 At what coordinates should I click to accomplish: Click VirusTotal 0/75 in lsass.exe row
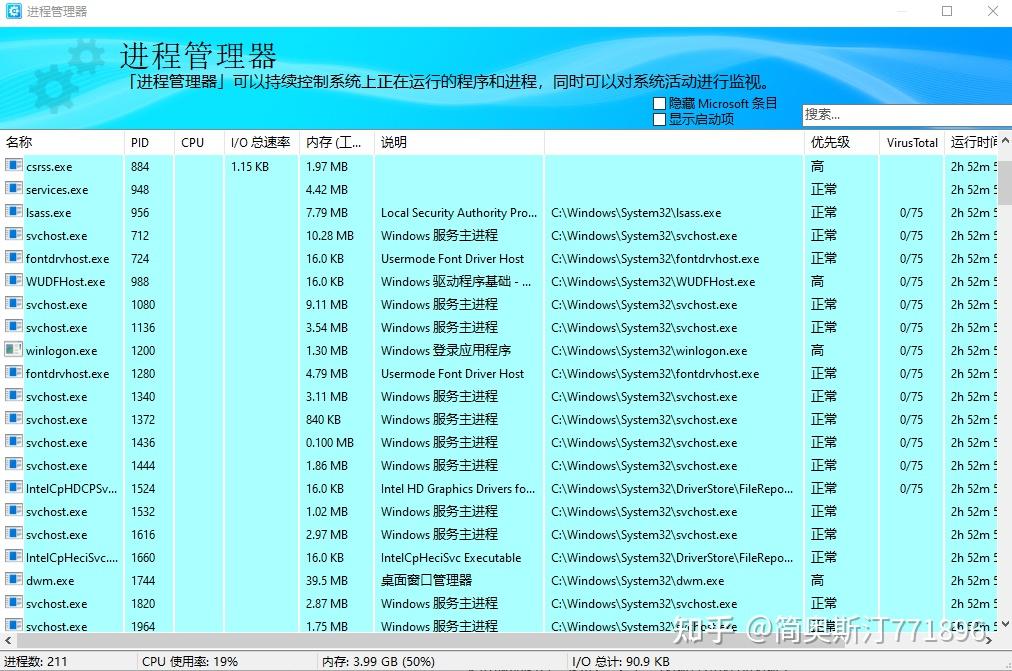pyautogui.click(x=911, y=212)
